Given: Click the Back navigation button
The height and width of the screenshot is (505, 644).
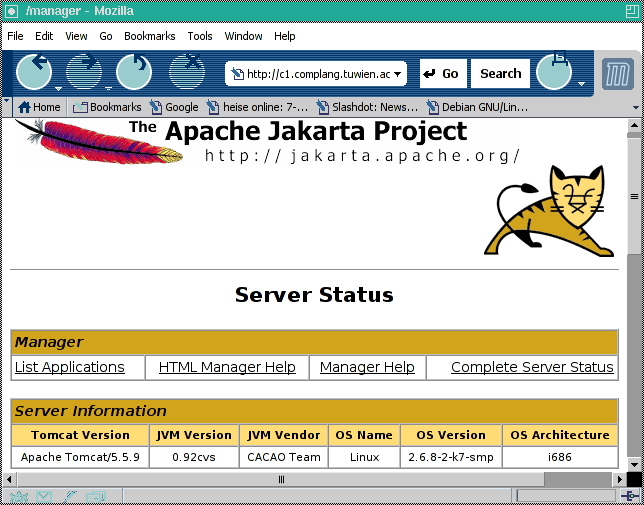Looking at the screenshot, I should point(34,72).
